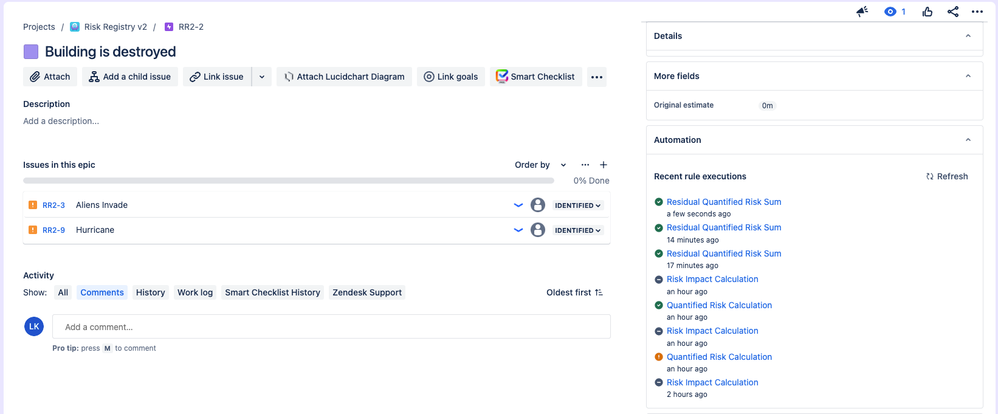Viewport: 998px width, 414px height.
Task: Select the All activity tab
Action: pyautogui.click(x=63, y=292)
